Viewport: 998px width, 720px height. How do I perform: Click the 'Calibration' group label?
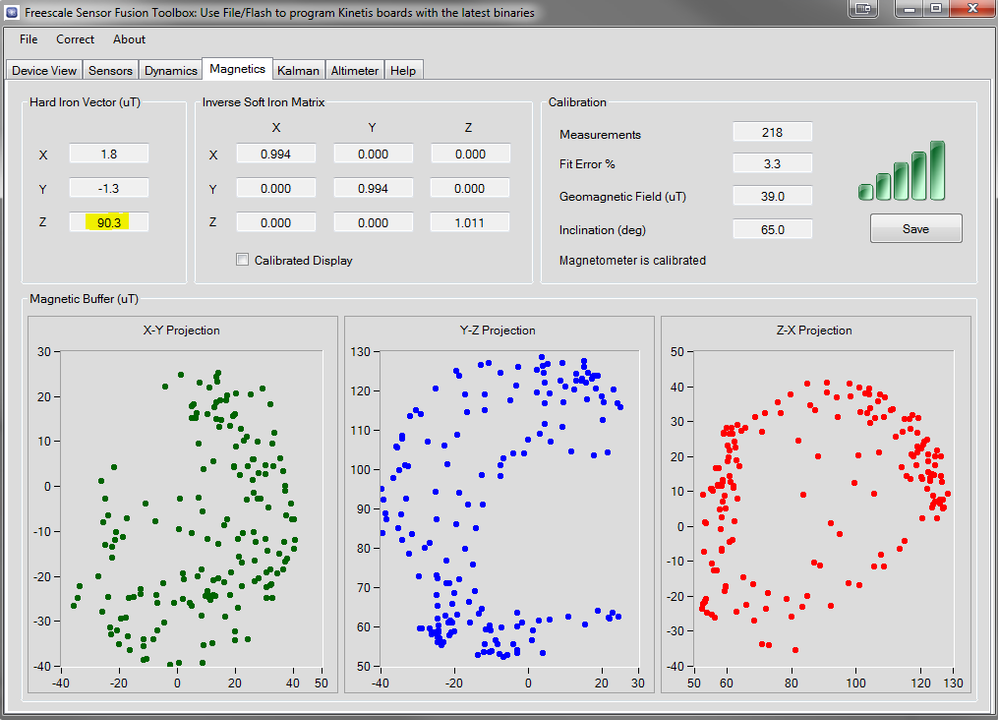click(x=577, y=102)
